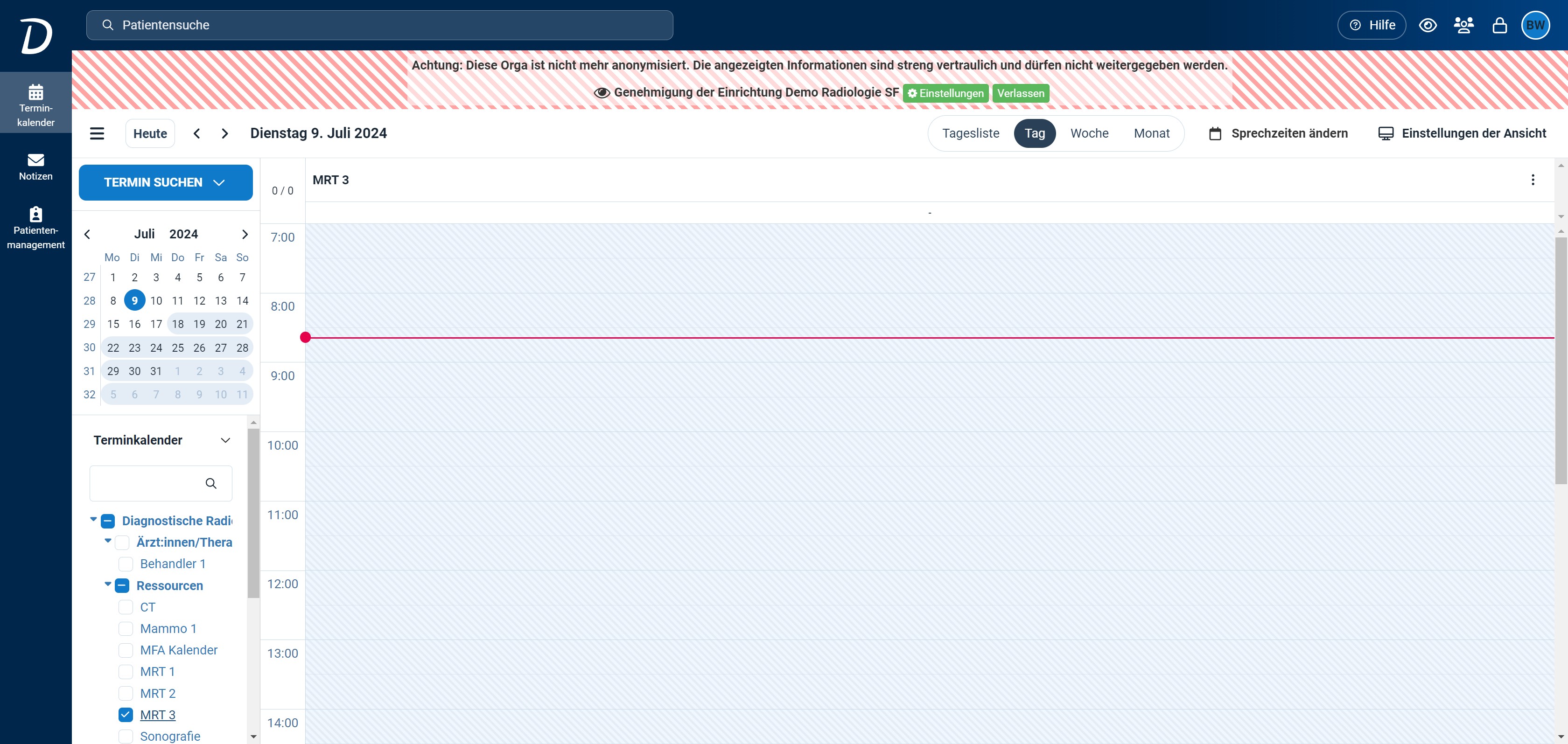Uncheck the MRT 3 checkbox
Viewport: 1568px width, 744px height.
(x=126, y=715)
